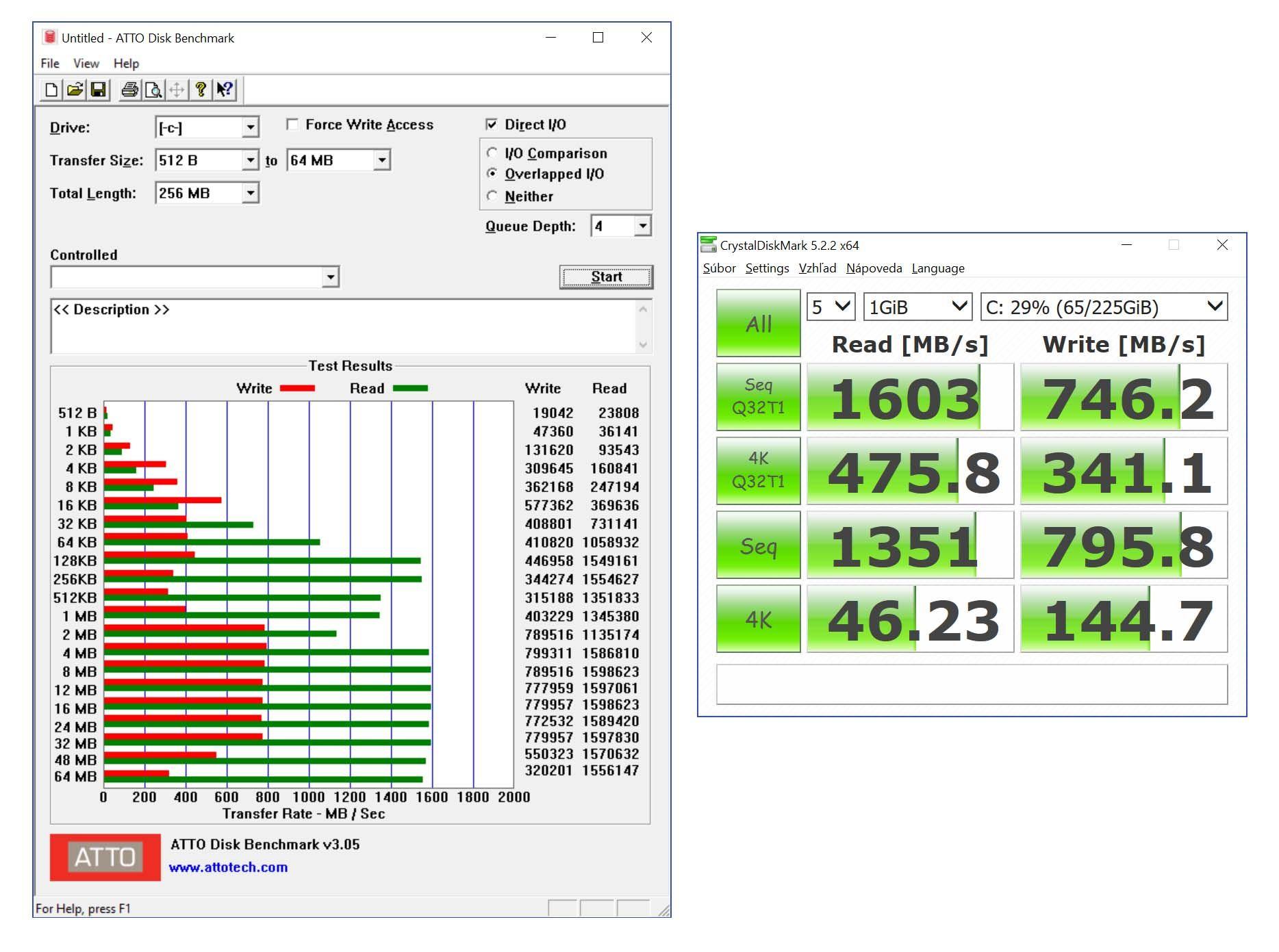Close the CrystalDiskMark window

coord(1222,244)
